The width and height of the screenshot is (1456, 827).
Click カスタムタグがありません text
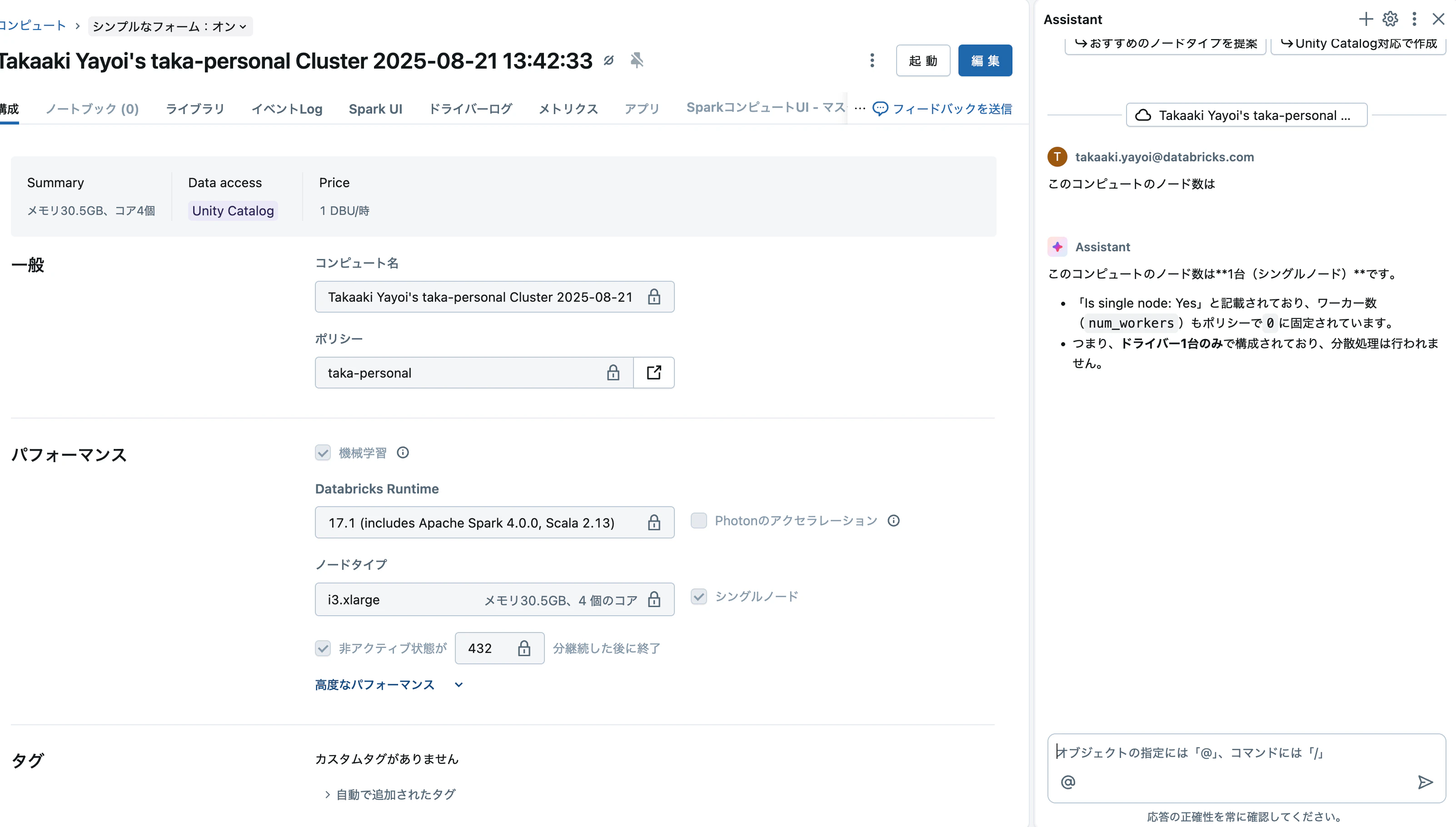pos(387,759)
